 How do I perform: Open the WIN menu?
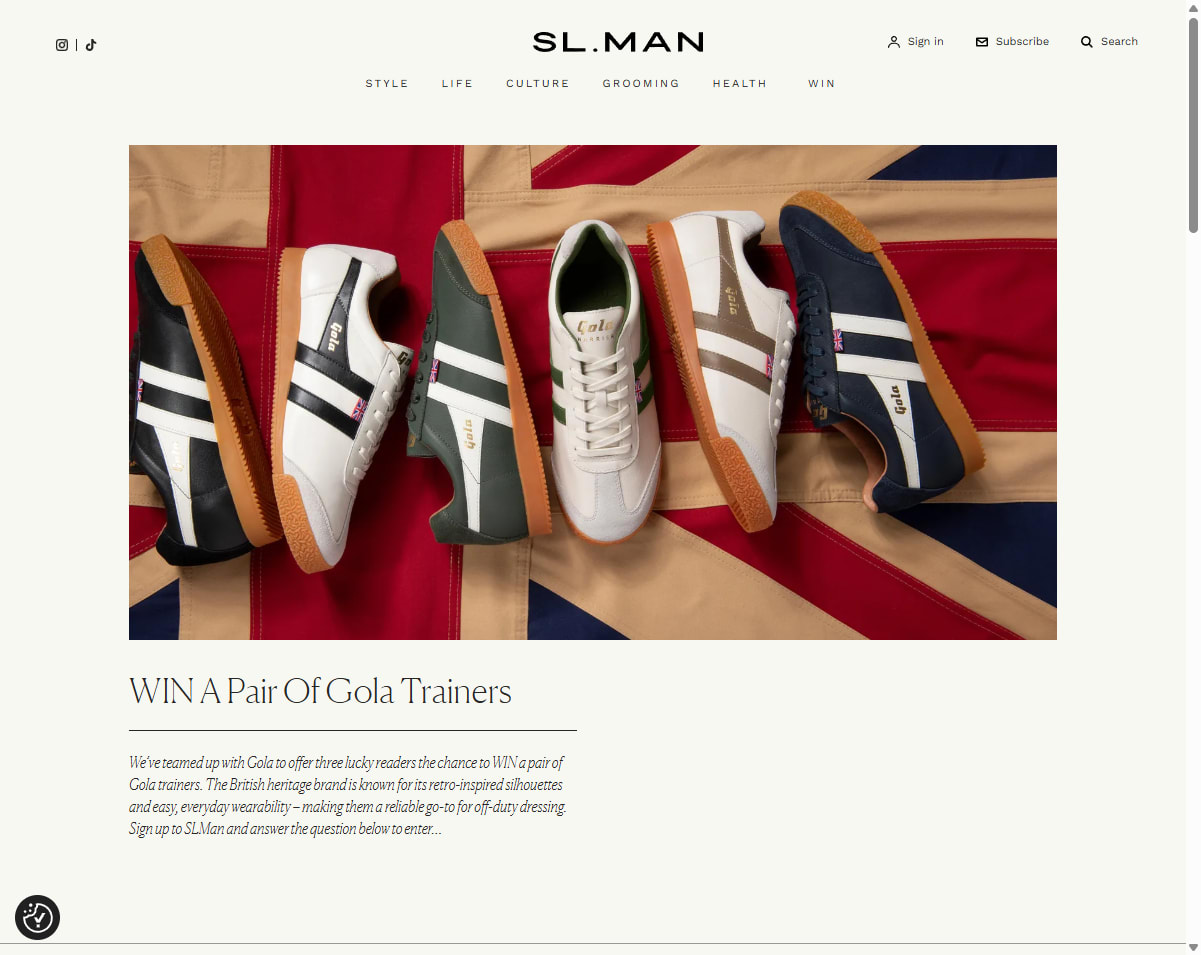pos(822,84)
